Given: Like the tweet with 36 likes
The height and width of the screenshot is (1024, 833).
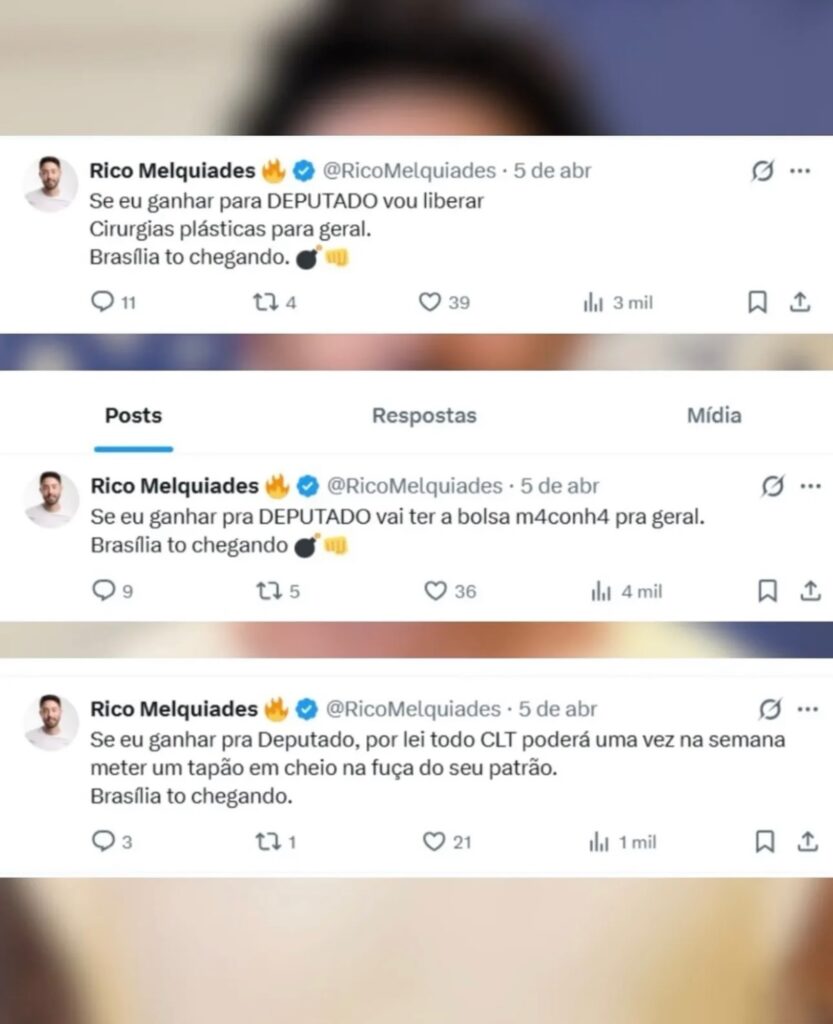Looking at the screenshot, I should (435, 591).
